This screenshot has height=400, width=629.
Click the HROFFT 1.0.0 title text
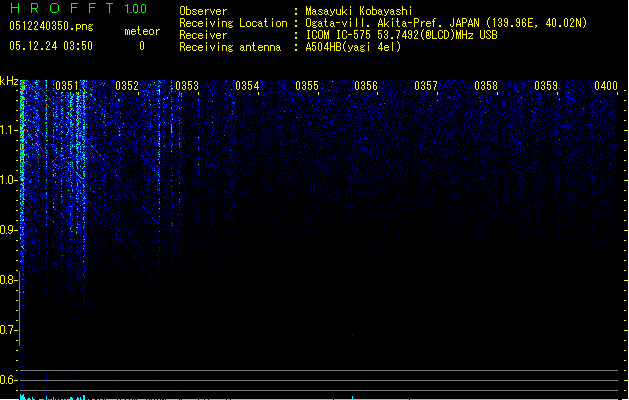pos(78,8)
